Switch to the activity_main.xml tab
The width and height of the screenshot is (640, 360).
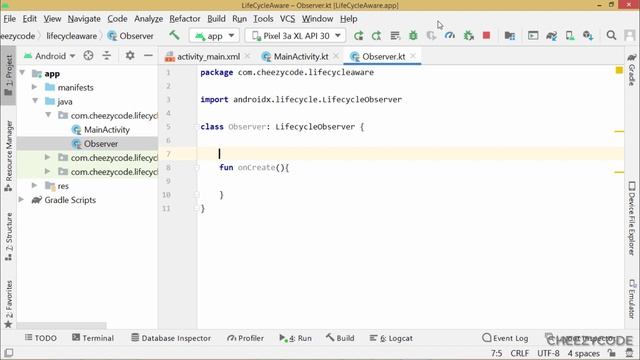pos(208,56)
